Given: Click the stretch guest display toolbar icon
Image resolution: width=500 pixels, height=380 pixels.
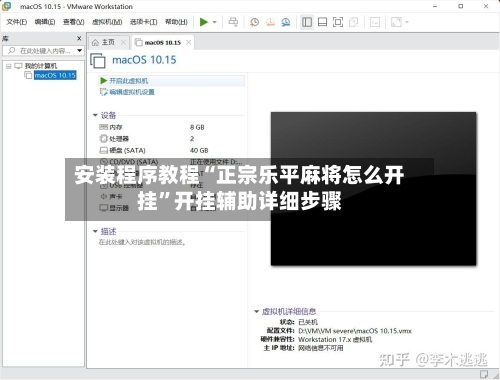Looking at the screenshot, I should 396,22.
